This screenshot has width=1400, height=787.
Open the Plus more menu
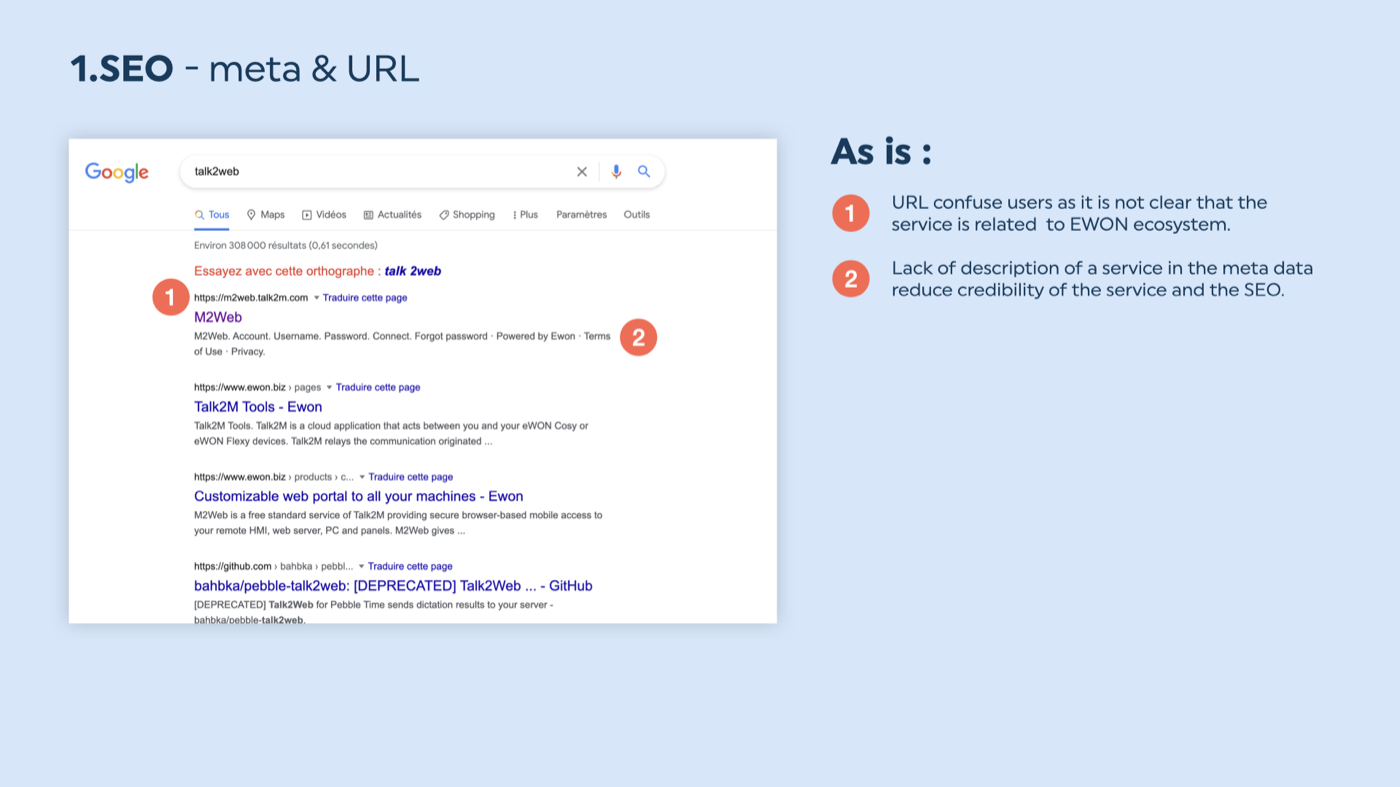(x=525, y=215)
